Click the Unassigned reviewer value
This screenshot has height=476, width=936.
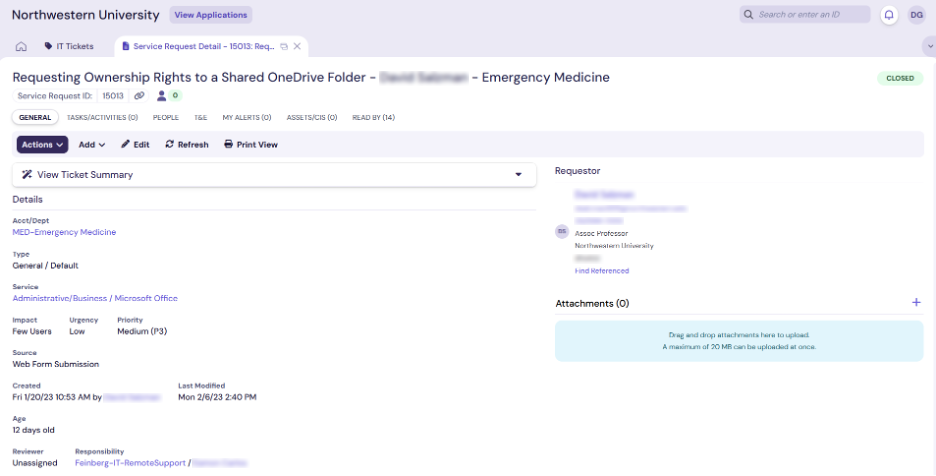pos(35,463)
